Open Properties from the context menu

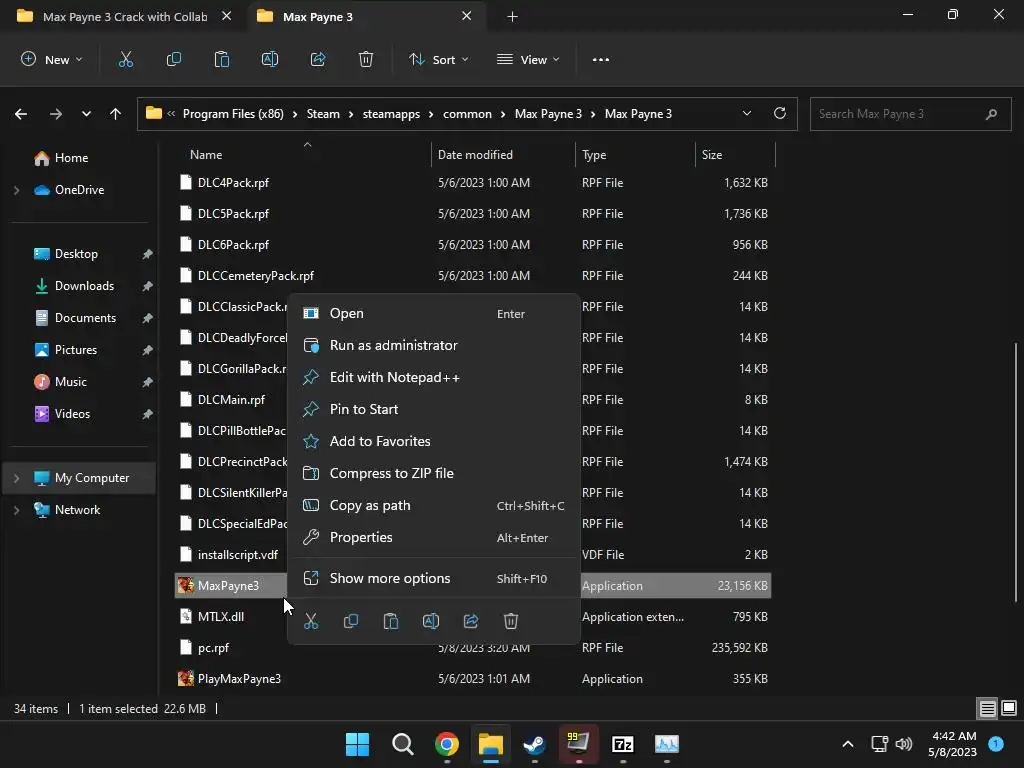pos(434,537)
